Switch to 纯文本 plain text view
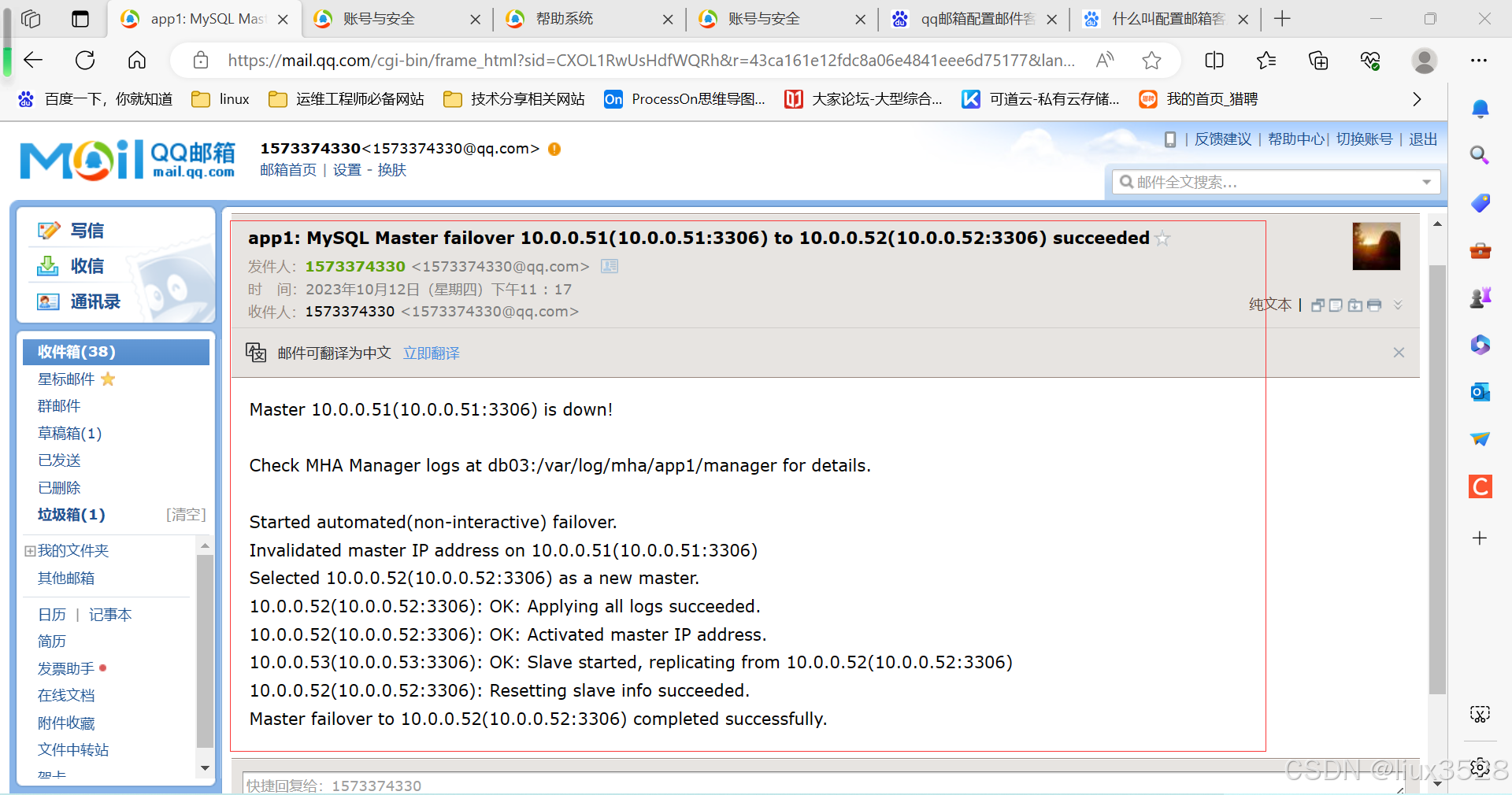The height and width of the screenshot is (795, 1512). coord(1270,305)
